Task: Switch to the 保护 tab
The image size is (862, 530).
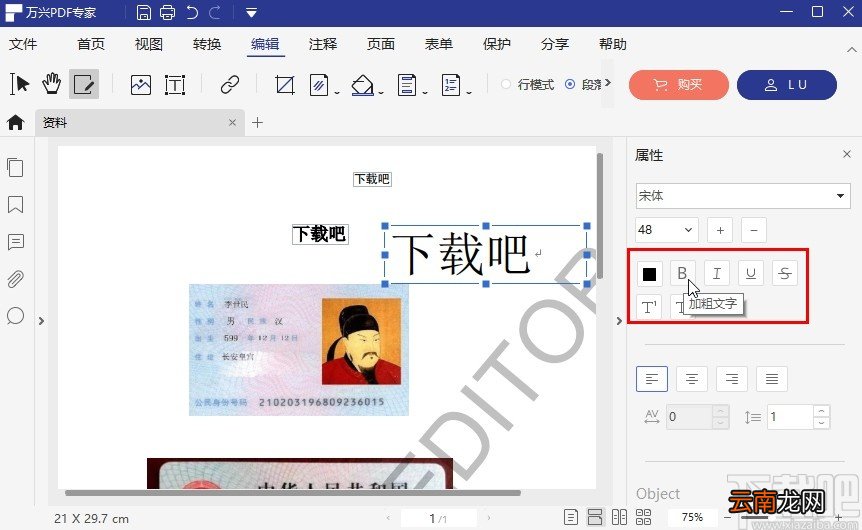Action: (496, 44)
